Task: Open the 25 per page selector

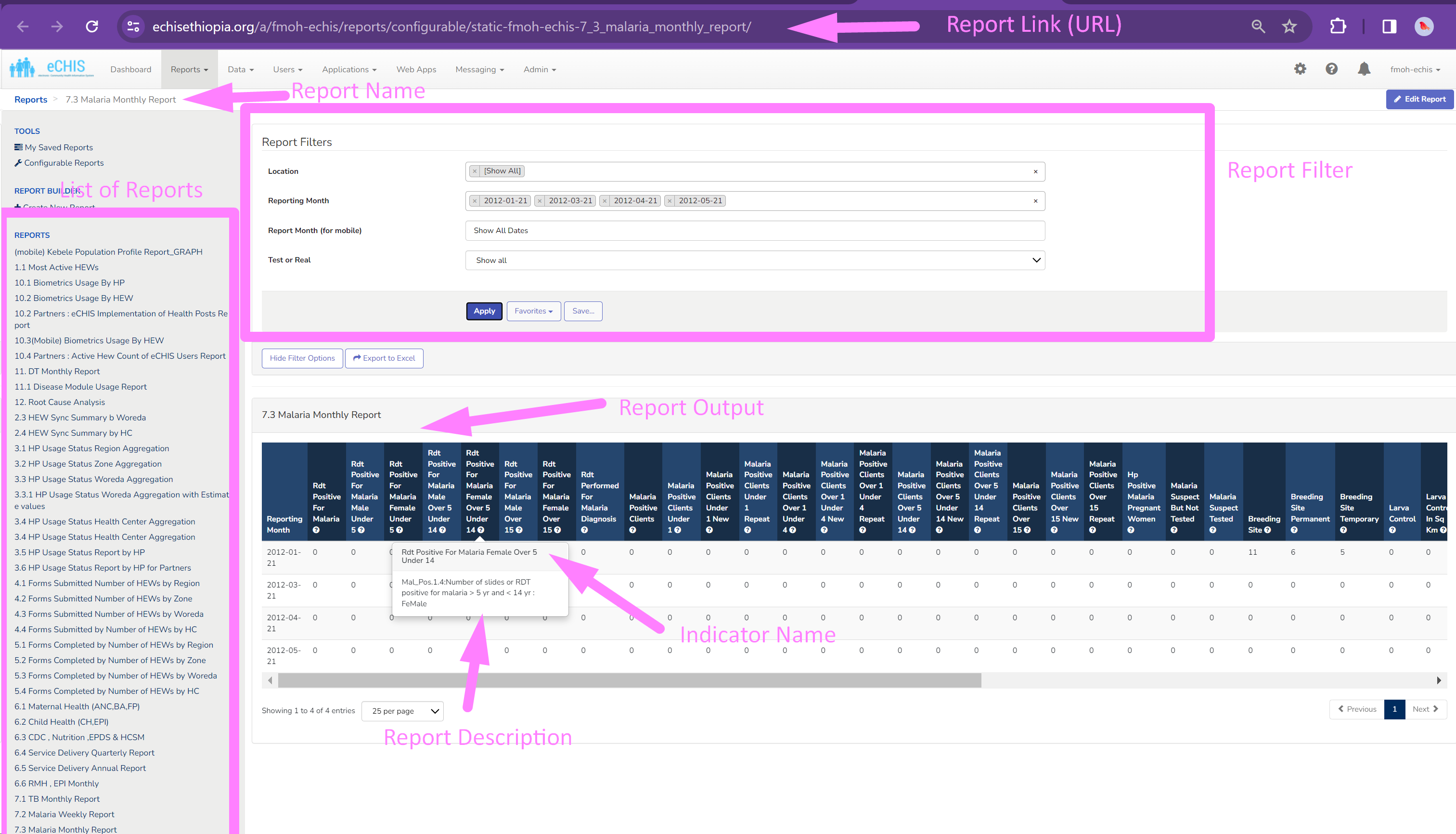Action: pos(402,711)
